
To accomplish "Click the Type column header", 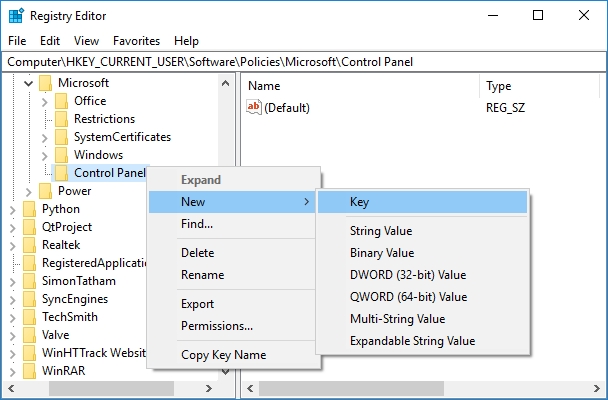I will click(x=498, y=86).
